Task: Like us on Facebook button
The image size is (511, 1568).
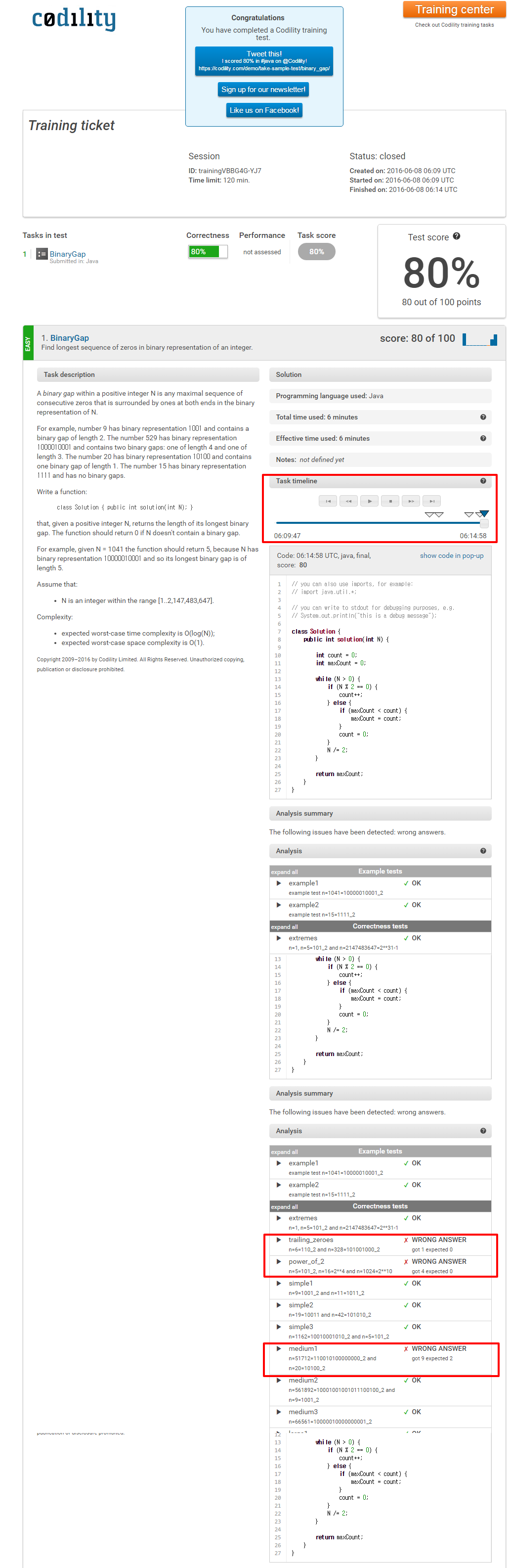Action: pyautogui.click(x=264, y=110)
